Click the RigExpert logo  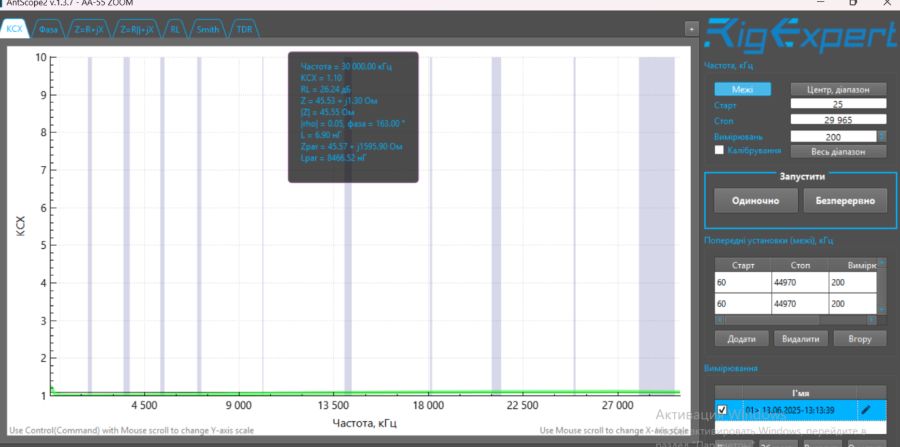pyautogui.click(x=800, y=36)
